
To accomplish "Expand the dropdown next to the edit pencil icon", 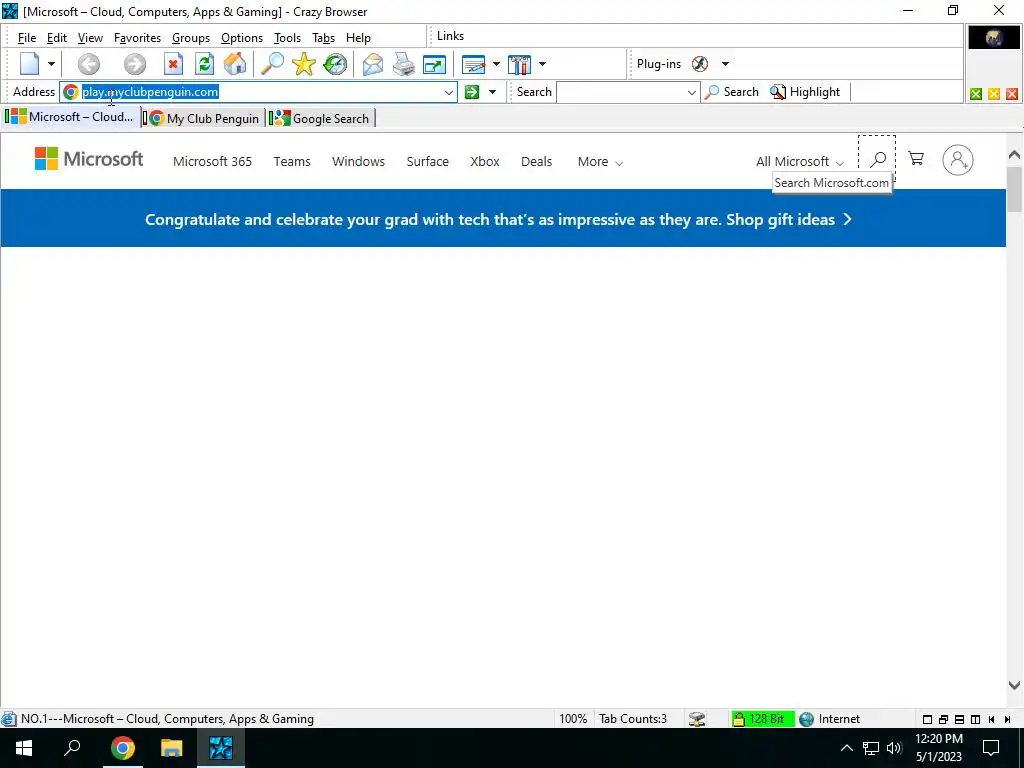I will tap(496, 64).
